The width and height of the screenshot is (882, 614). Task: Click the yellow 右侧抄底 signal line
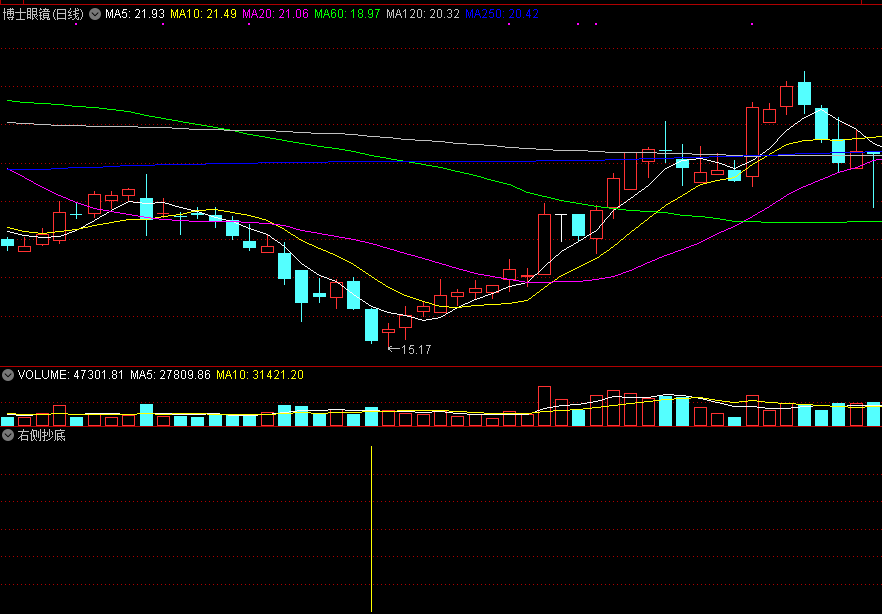[372, 529]
